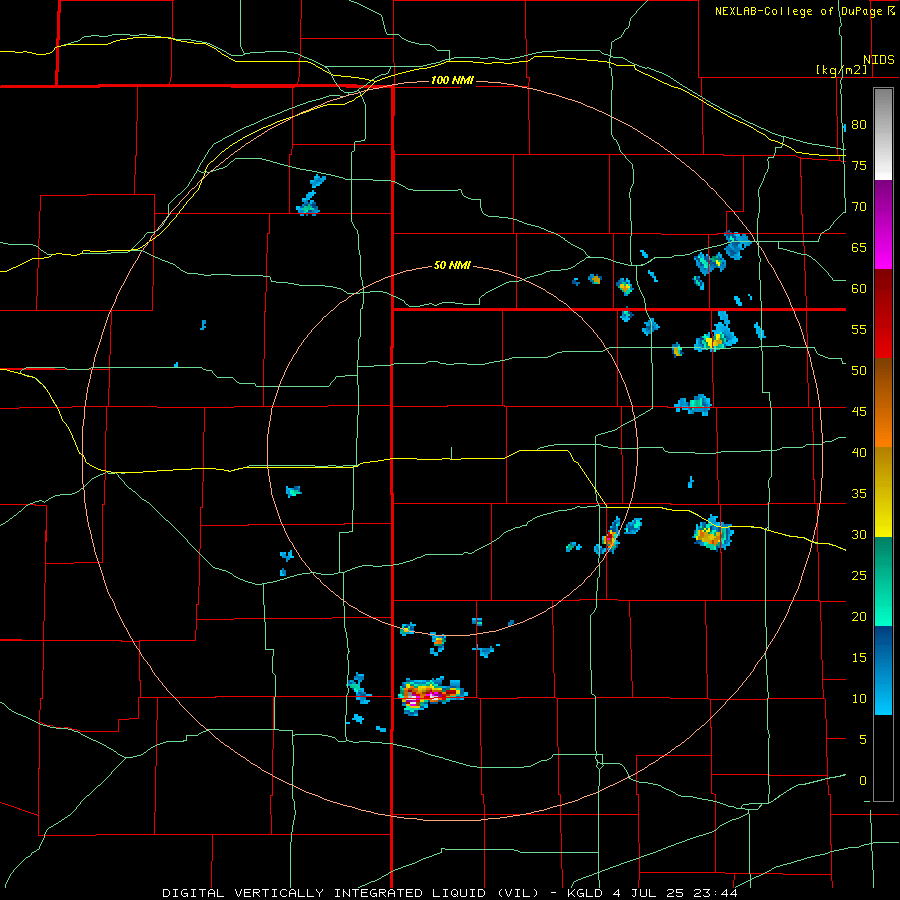Image resolution: width=900 pixels, height=900 pixels.
Task: Click the 100 NMI range ring label
Action: pyautogui.click(x=452, y=80)
